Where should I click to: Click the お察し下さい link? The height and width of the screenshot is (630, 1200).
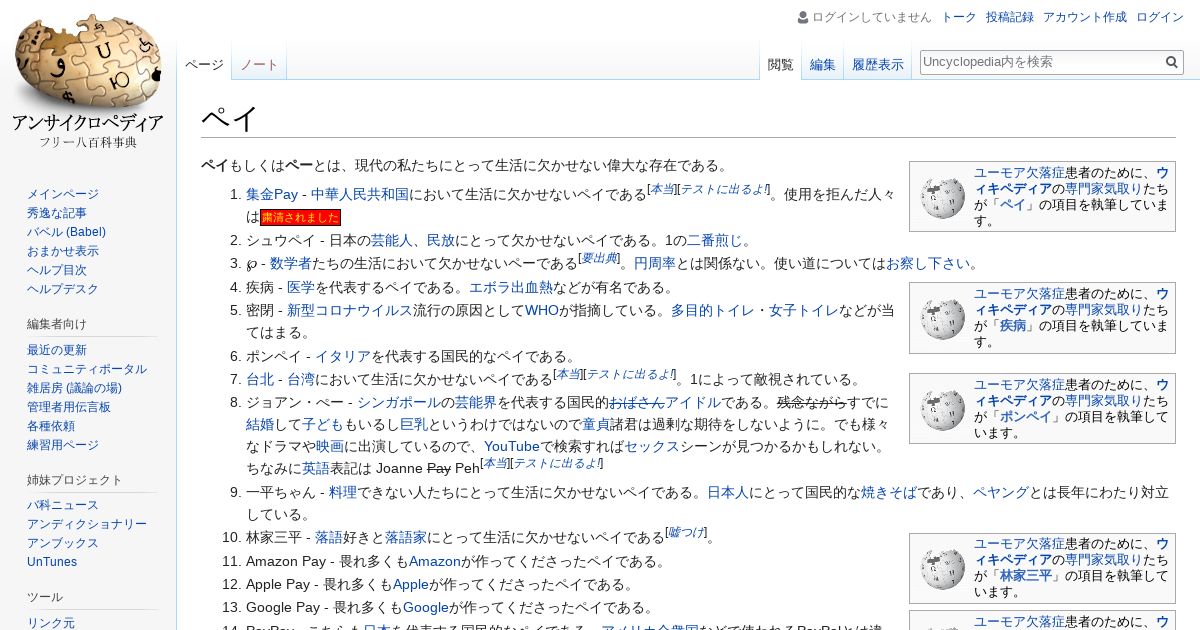(927, 263)
